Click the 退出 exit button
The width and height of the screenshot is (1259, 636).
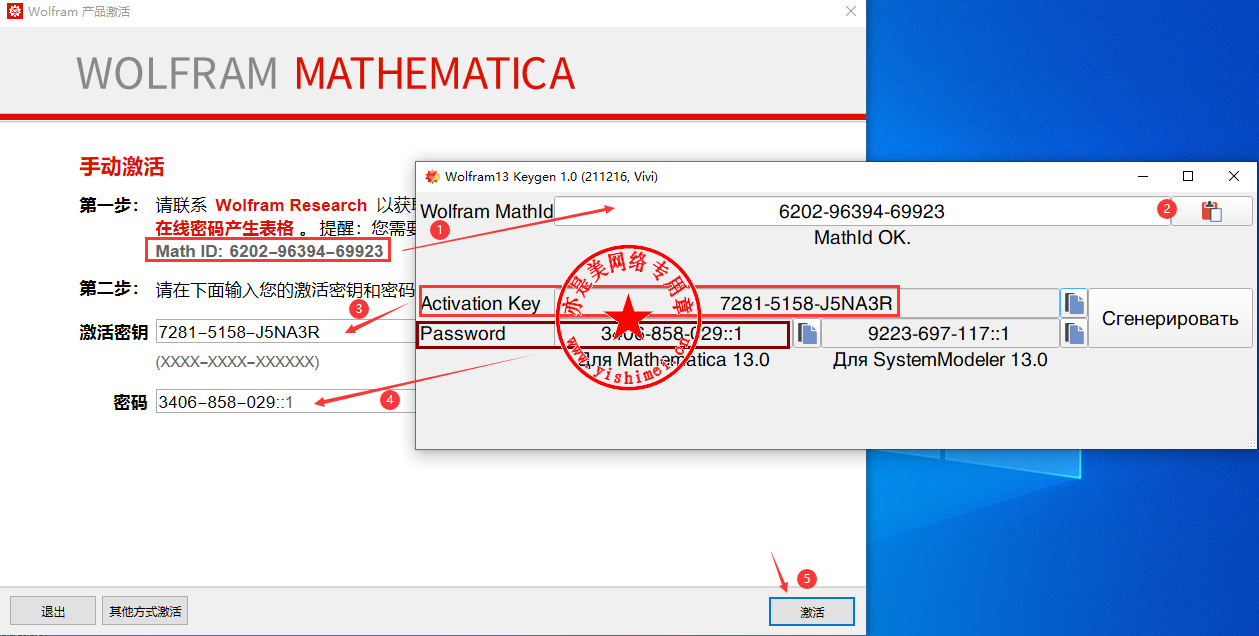pyautogui.click(x=53, y=611)
